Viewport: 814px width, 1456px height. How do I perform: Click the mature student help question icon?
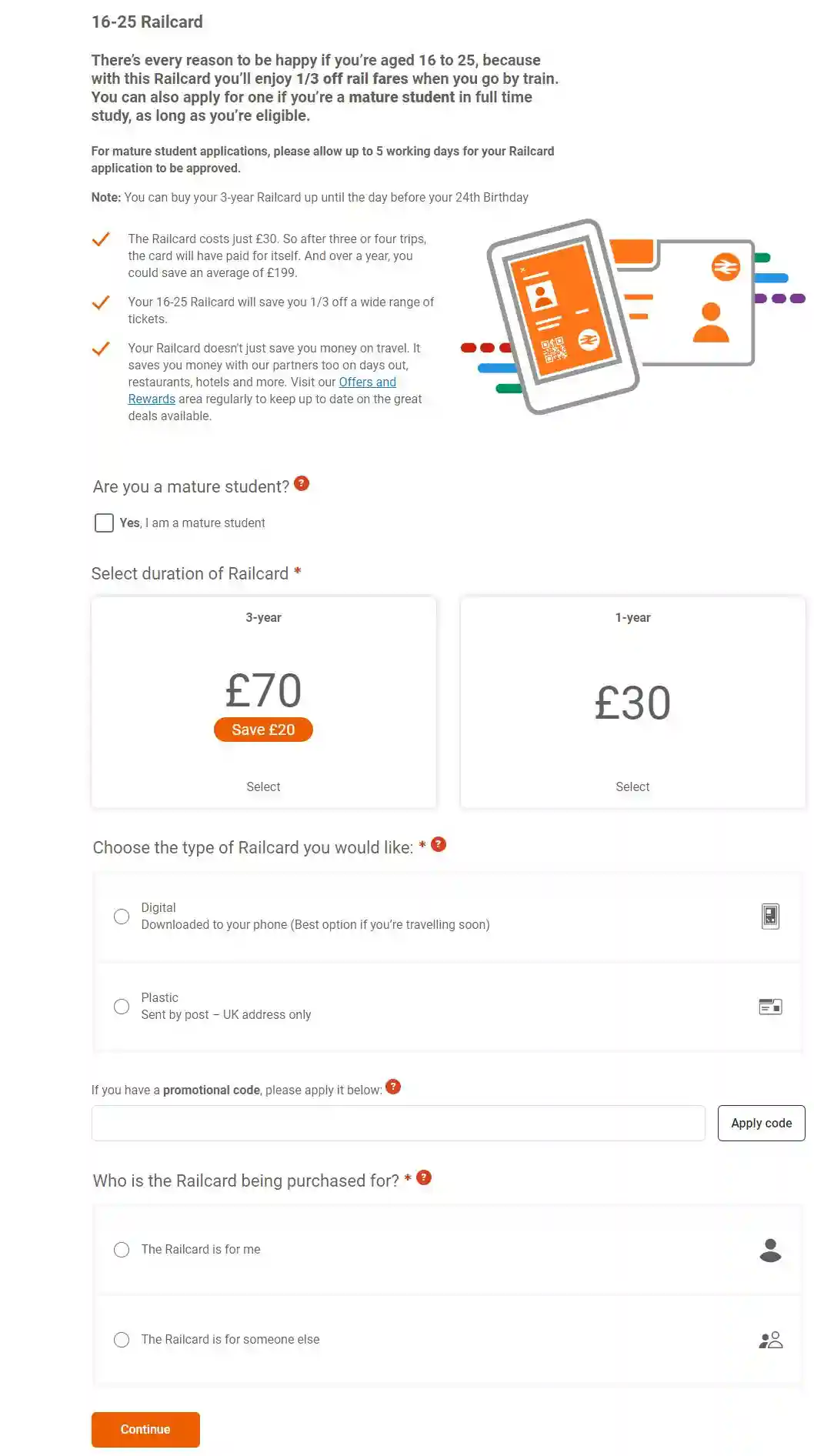click(x=302, y=483)
